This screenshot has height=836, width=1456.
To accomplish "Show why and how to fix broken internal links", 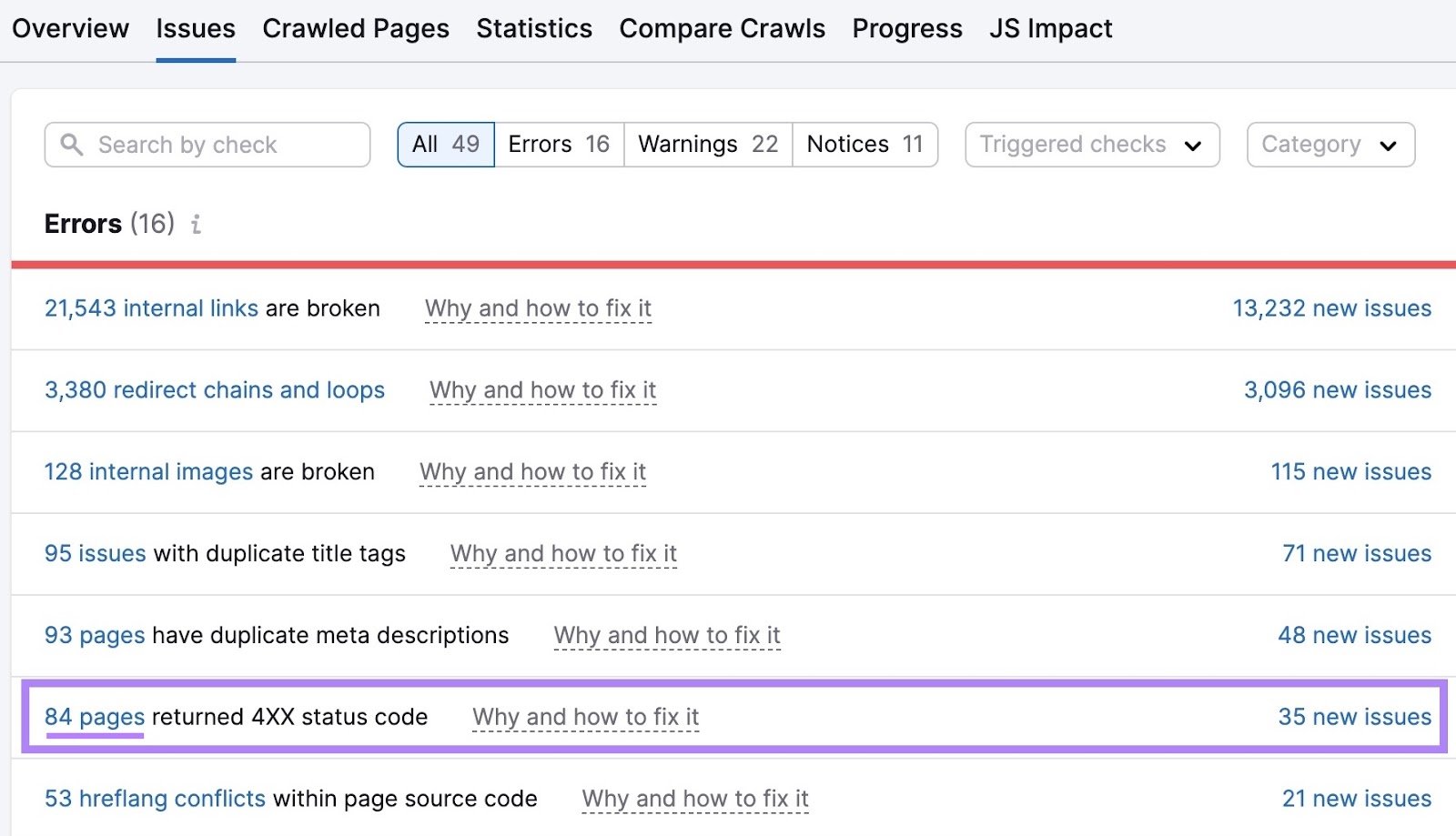I will coord(538,308).
